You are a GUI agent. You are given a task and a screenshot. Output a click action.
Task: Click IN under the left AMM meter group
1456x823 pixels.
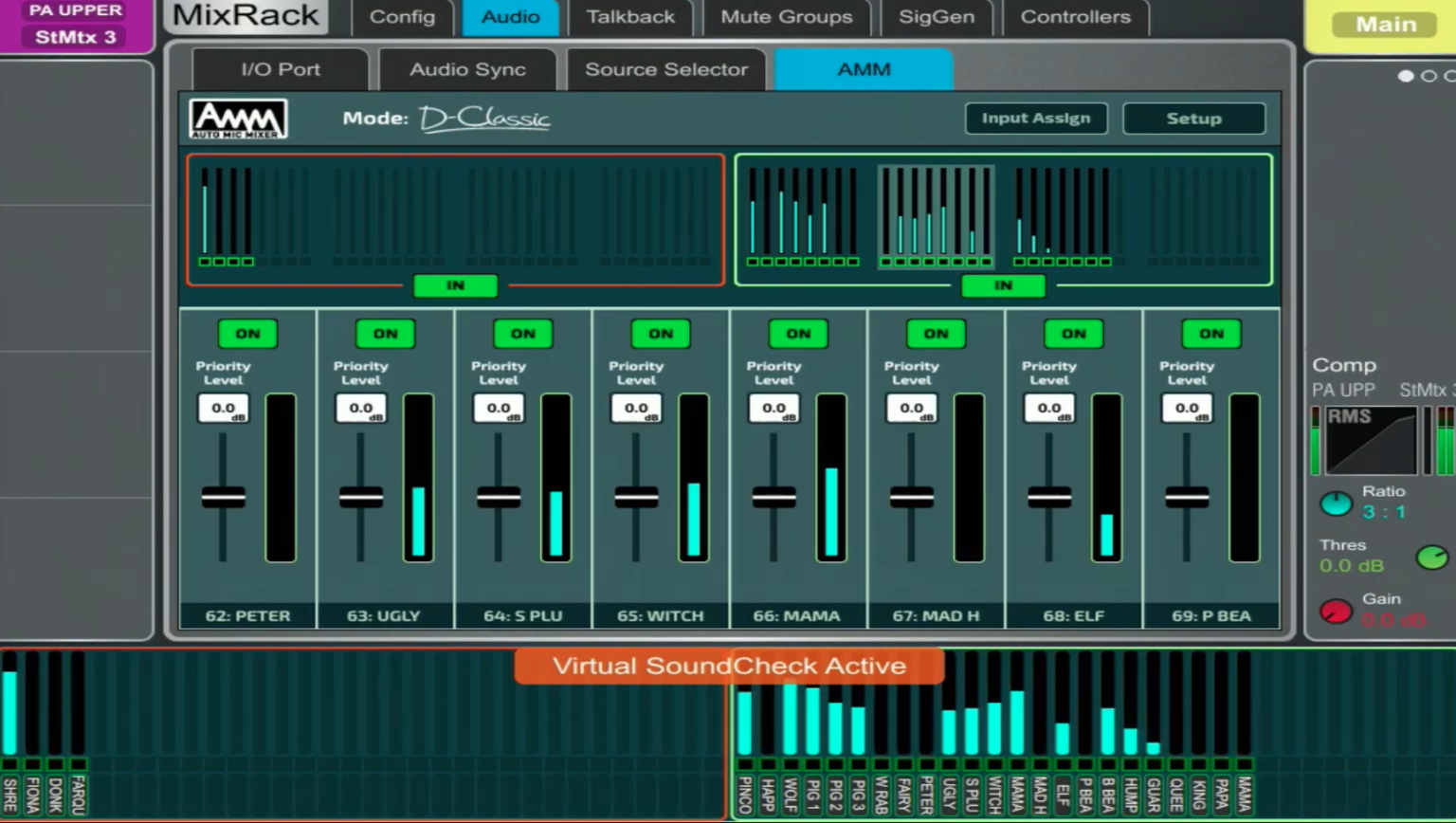455,284
